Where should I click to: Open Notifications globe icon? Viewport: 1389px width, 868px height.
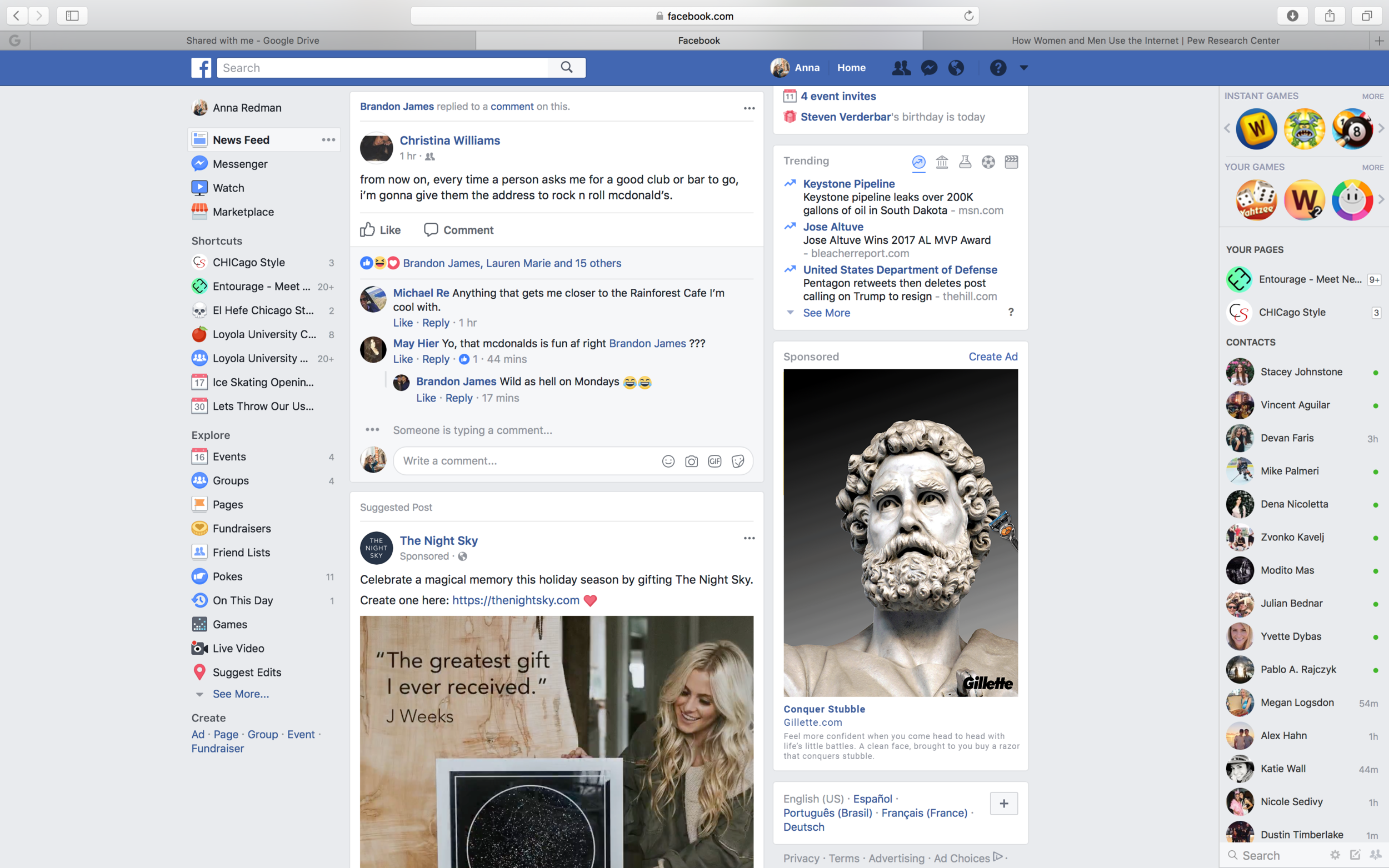[x=956, y=68]
